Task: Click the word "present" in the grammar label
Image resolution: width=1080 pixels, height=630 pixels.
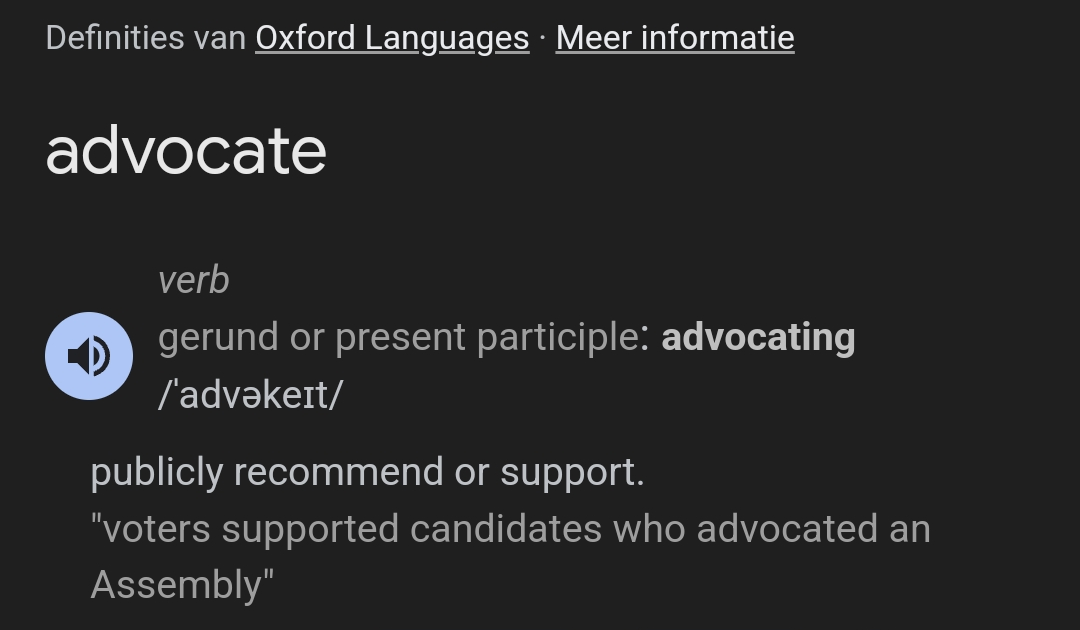Action: 400,338
